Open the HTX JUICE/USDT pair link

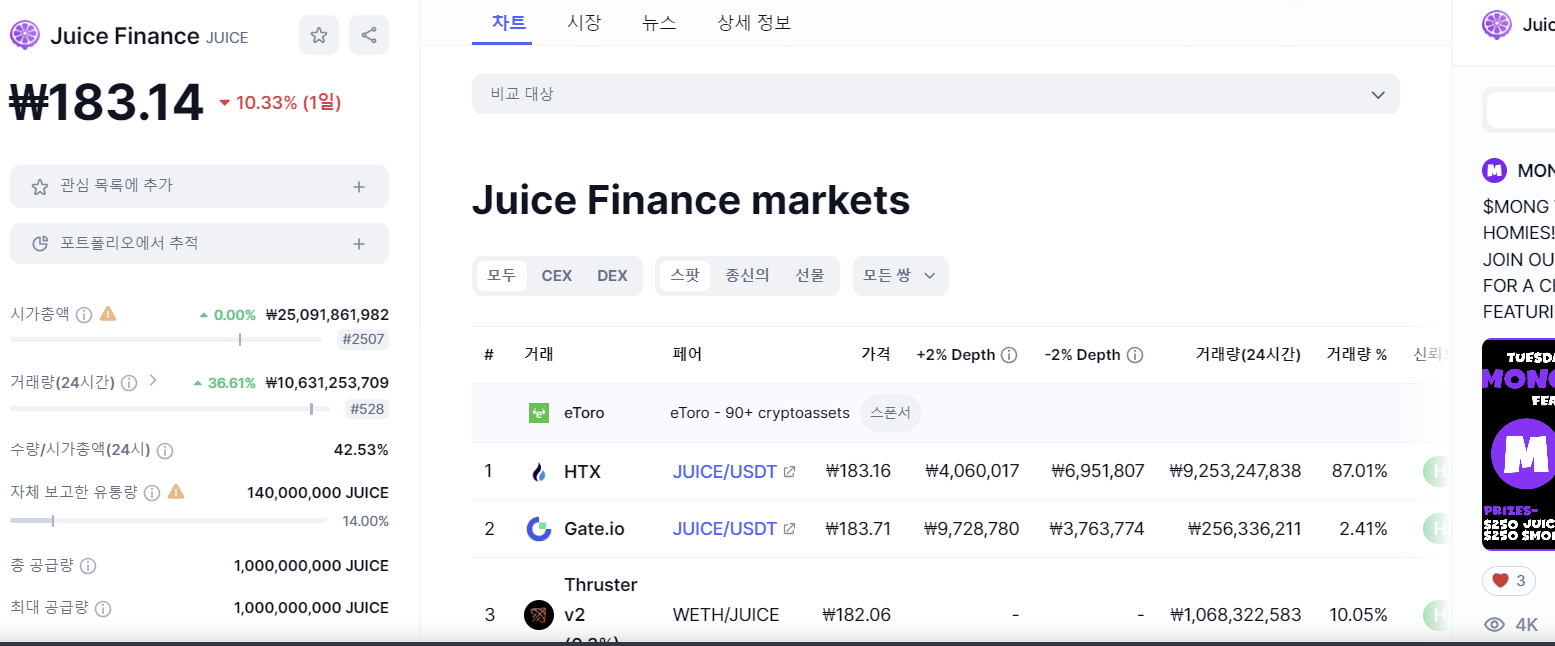(x=725, y=471)
